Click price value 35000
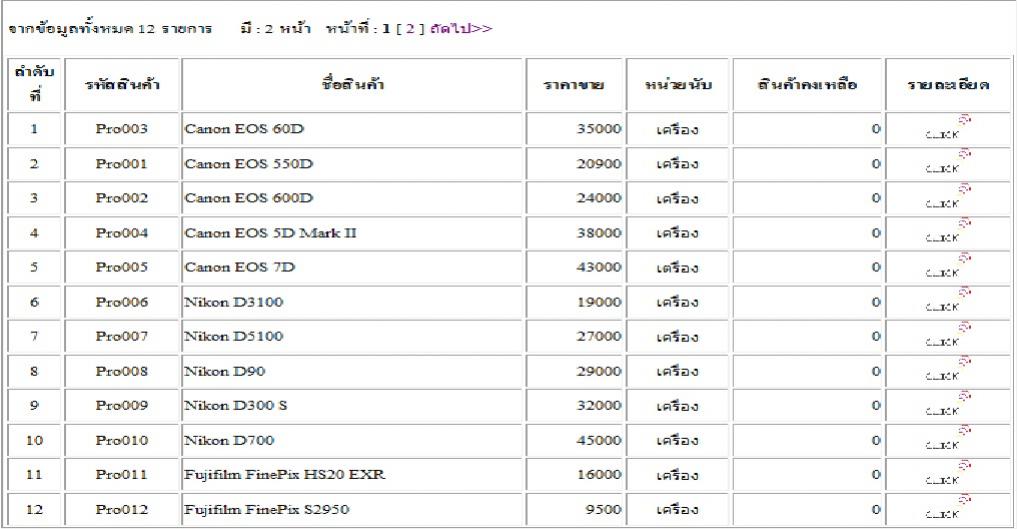The width and height of the screenshot is (1019, 529). [x=599, y=129]
